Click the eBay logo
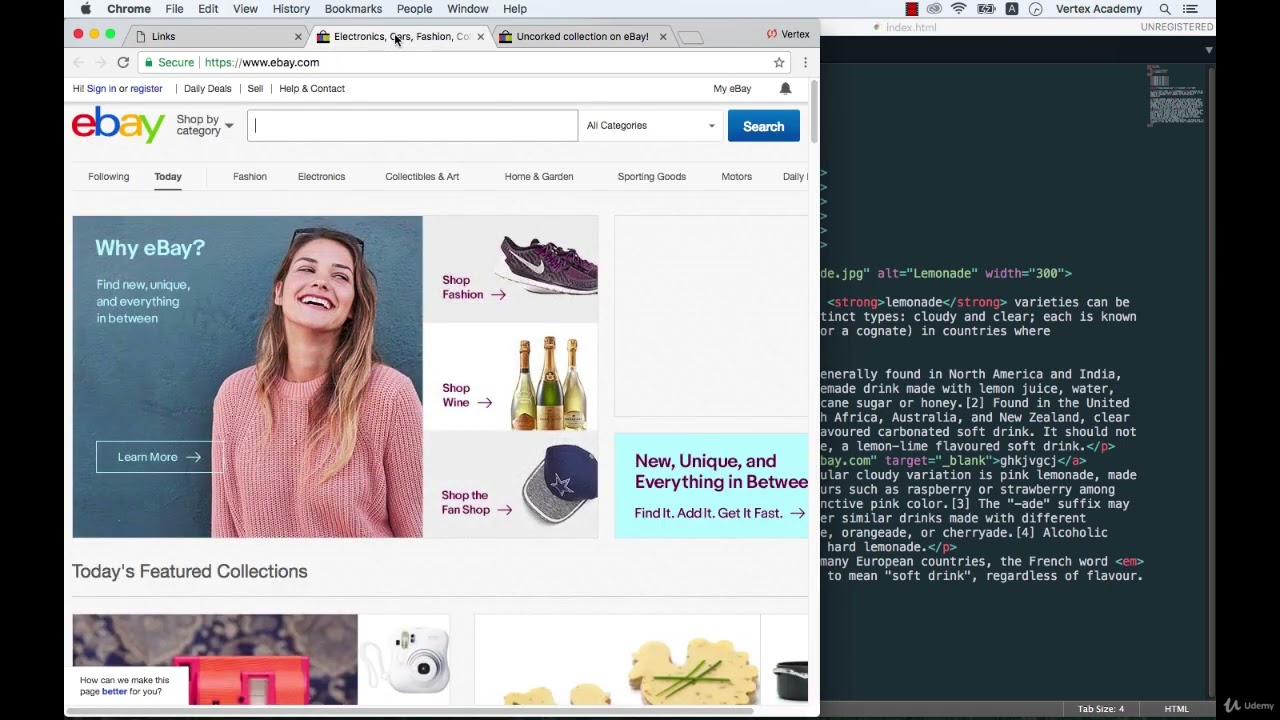 pos(118,125)
